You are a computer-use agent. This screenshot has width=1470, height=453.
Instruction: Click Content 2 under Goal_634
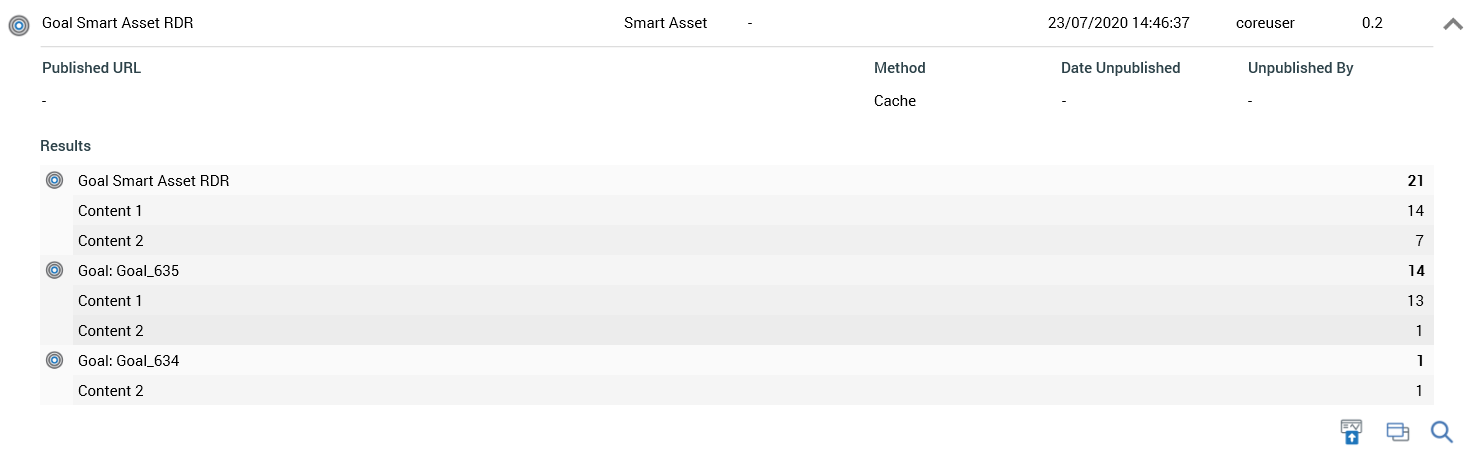coord(110,391)
